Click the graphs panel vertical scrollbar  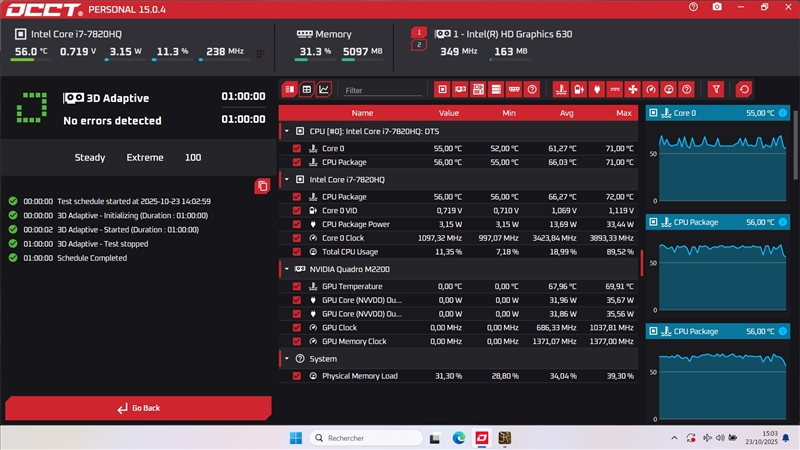click(x=795, y=145)
